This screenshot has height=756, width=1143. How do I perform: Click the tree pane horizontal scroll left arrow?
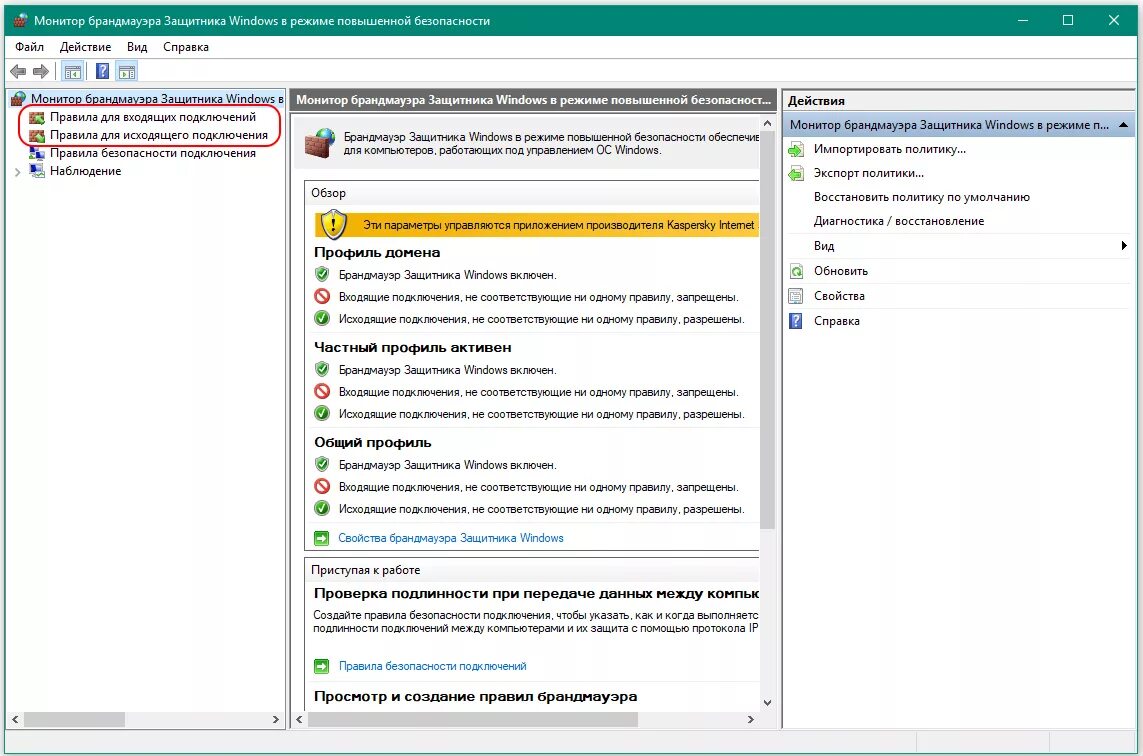(15, 720)
